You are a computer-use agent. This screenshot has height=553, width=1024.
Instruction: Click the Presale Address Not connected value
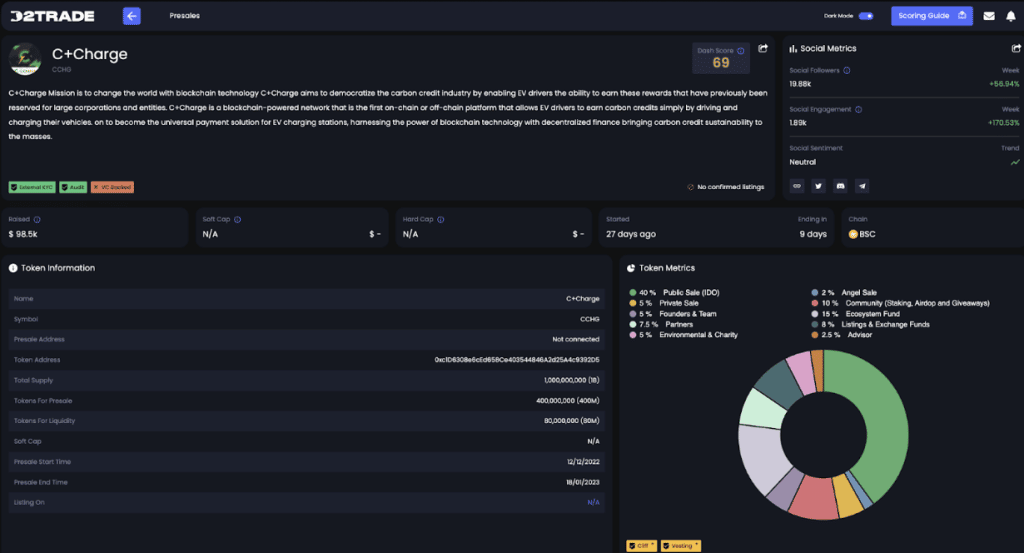(x=575, y=340)
